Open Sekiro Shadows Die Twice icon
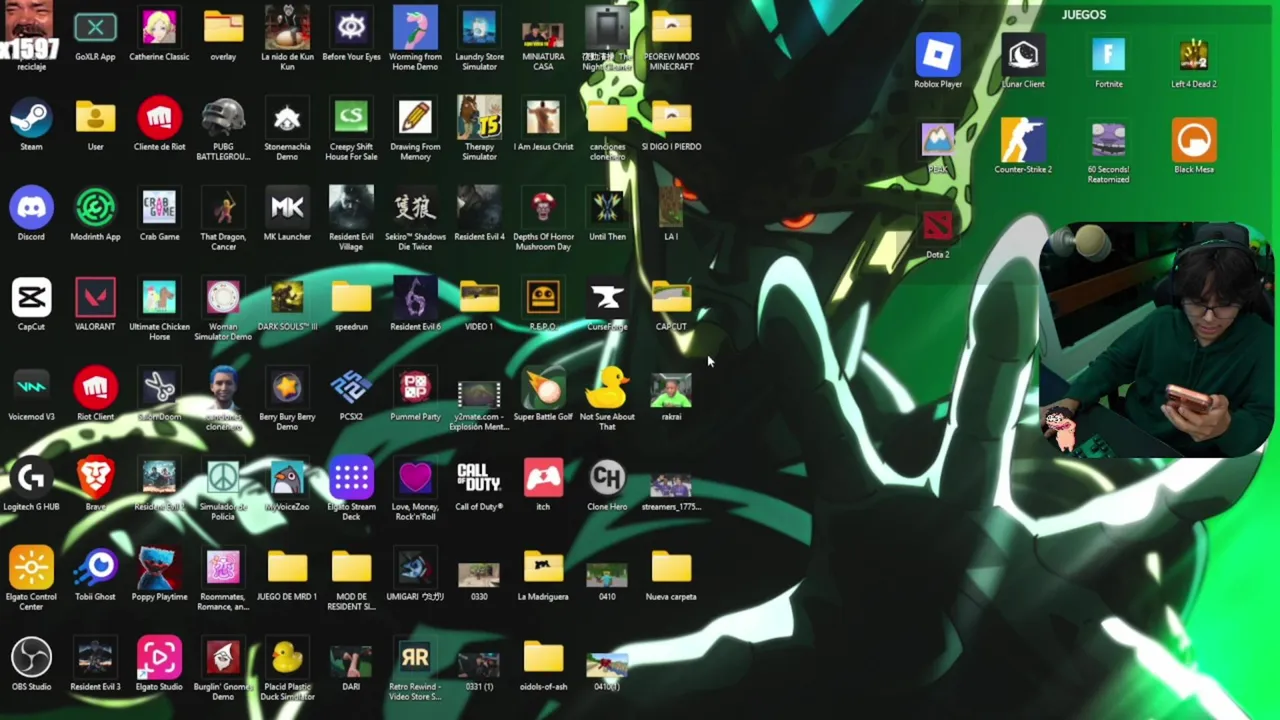 pyautogui.click(x=415, y=208)
